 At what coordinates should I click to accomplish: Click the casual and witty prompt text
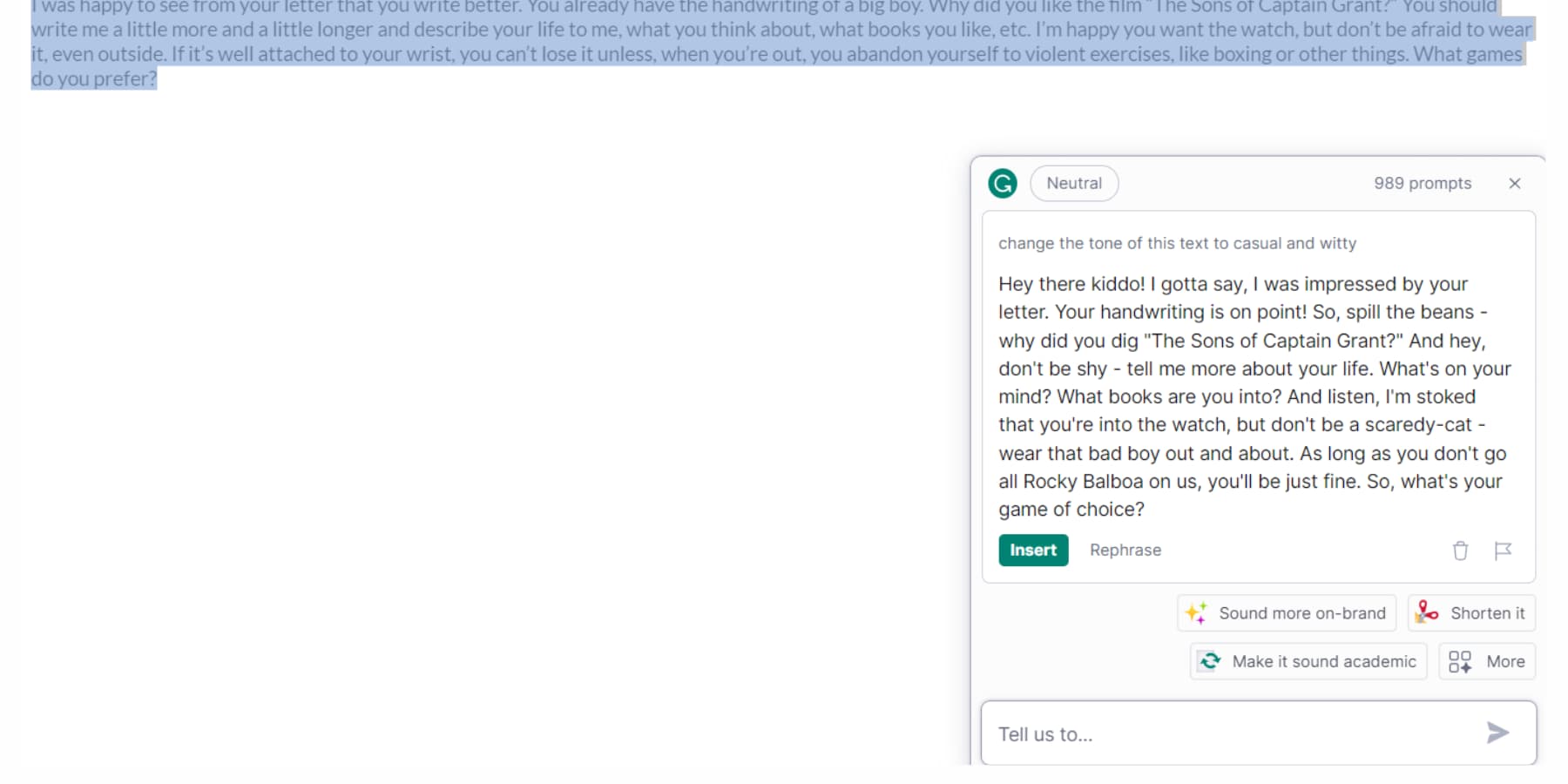1176,243
